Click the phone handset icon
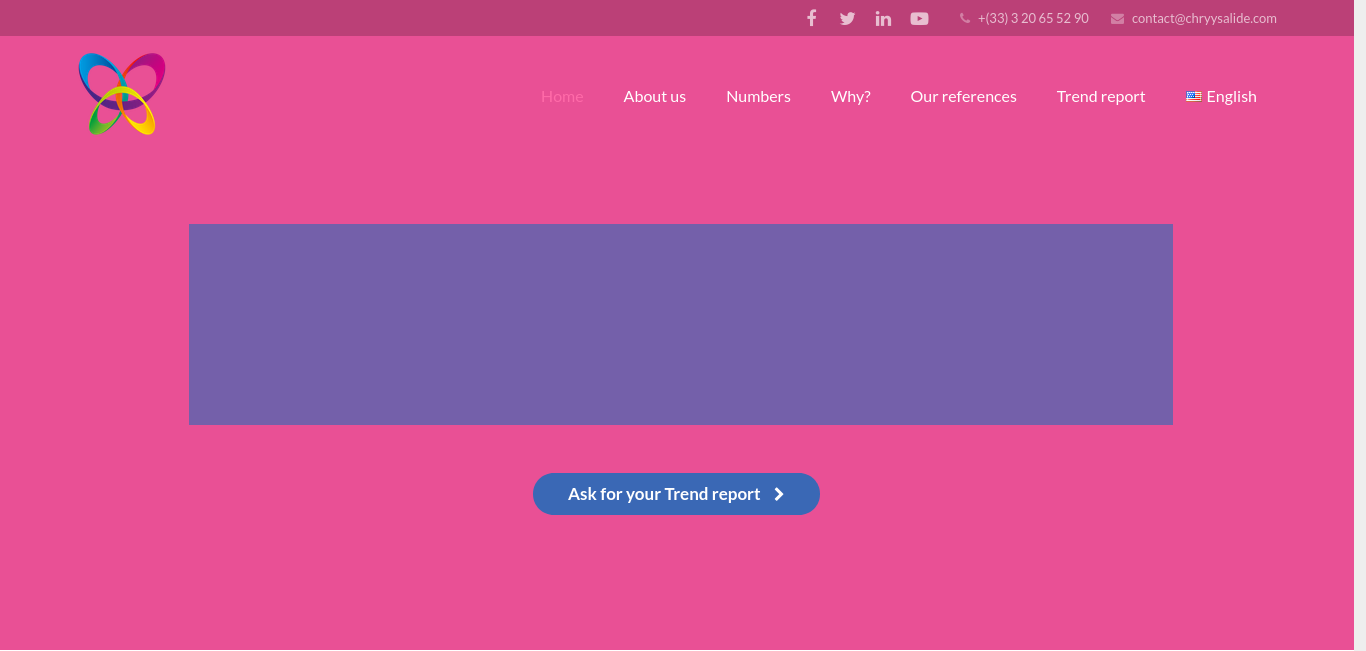This screenshot has height=651, width=1366. point(965,18)
